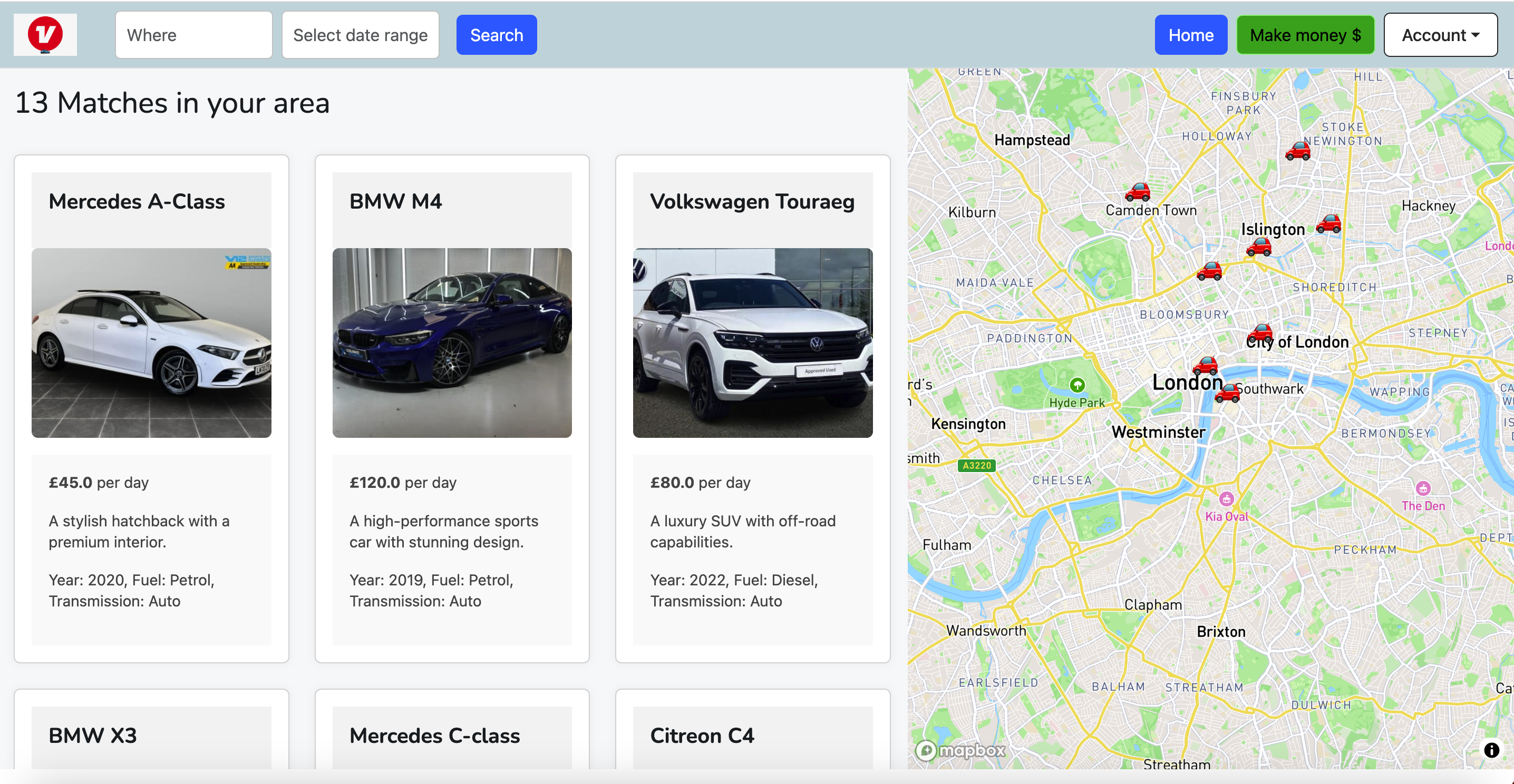Open the Select date range field
This screenshot has height=784, width=1514.
coord(360,35)
